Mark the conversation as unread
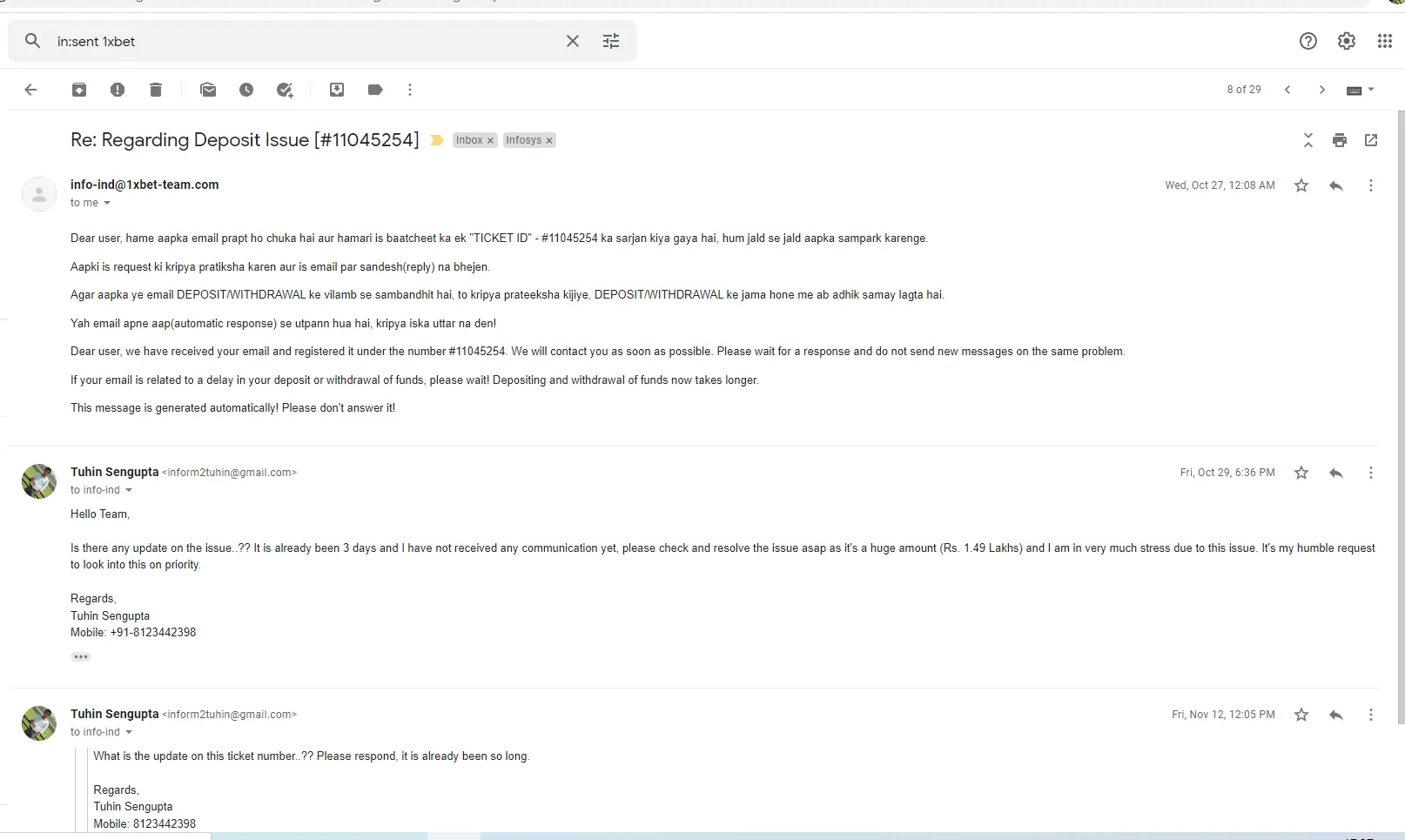This screenshot has width=1405, height=840. point(208,90)
